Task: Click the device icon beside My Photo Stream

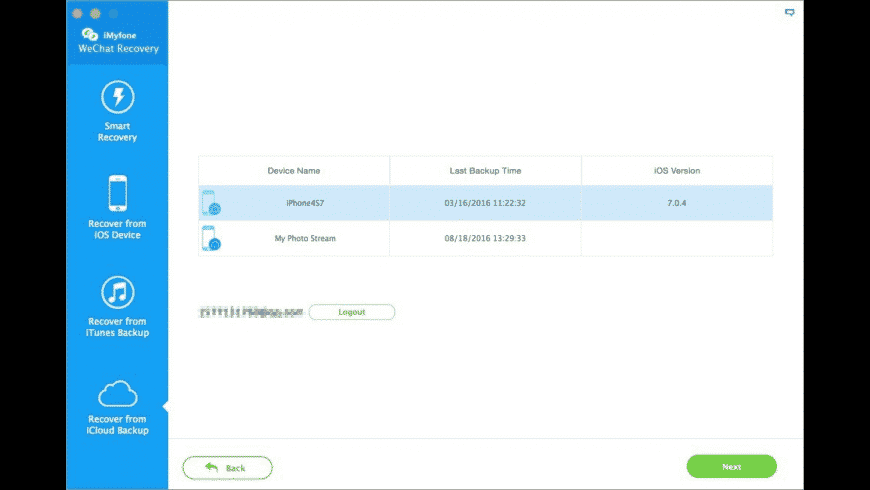Action: click(x=210, y=238)
